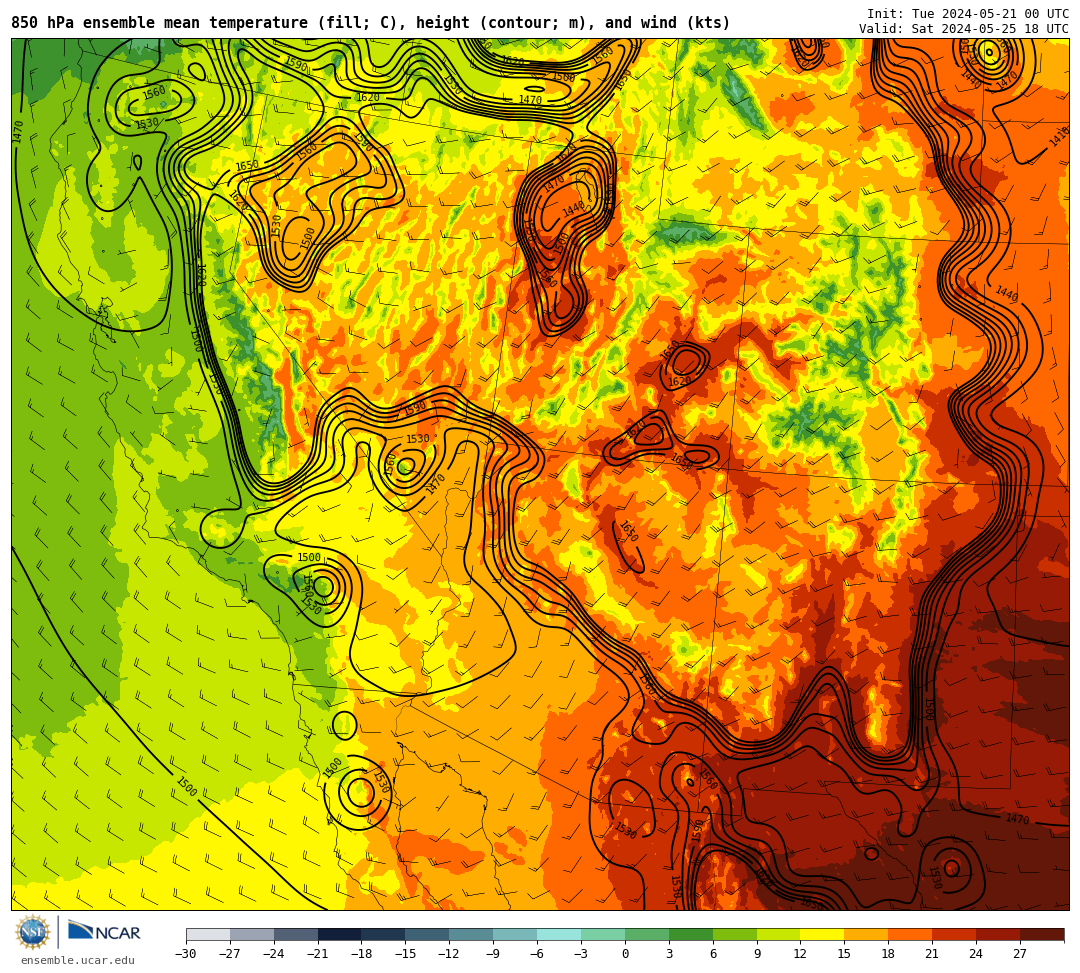Click the −30 colorbar tick label

[186, 954]
